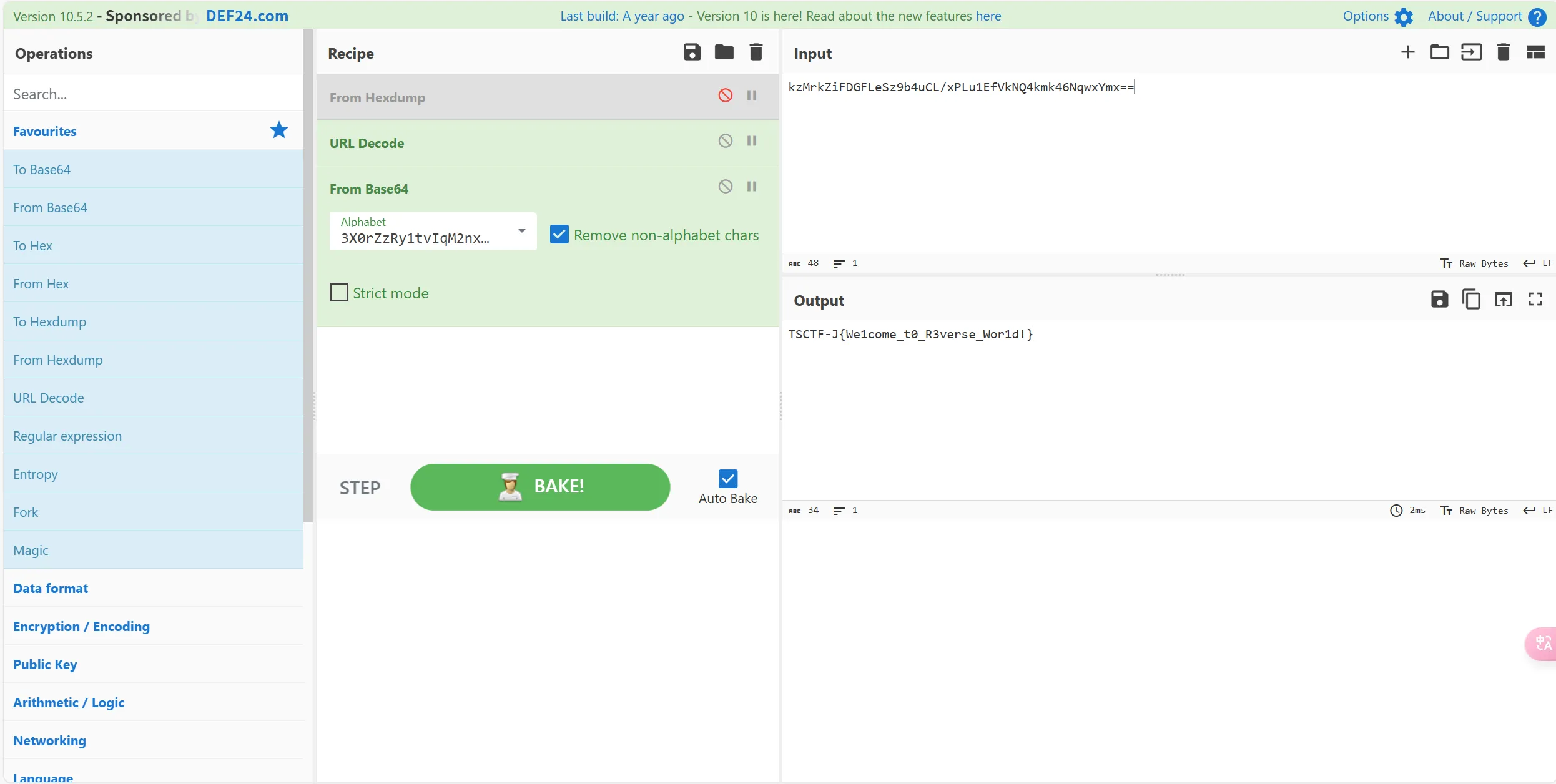Image resolution: width=1556 pixels, height=784 pixels.
Task: Reset the pane layout icon
Action: coord(1535,52)
